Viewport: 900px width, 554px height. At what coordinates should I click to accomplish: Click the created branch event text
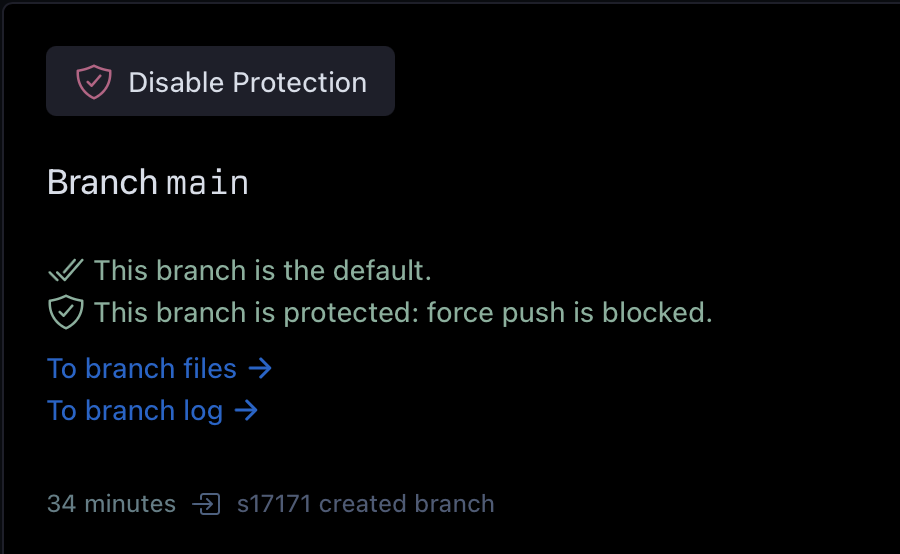click(x=406, y=504)
